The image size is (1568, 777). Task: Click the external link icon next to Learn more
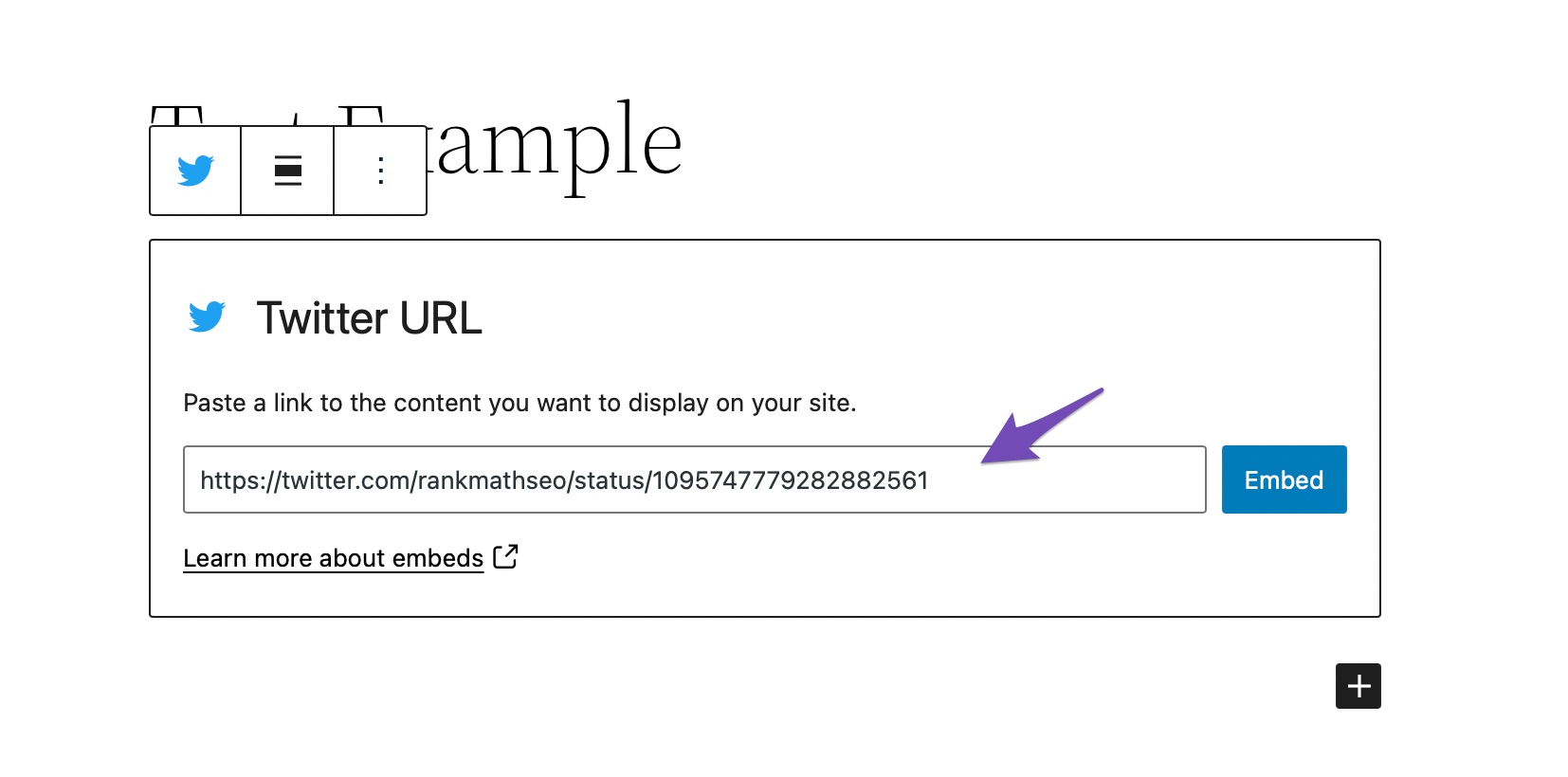(506, 557)
